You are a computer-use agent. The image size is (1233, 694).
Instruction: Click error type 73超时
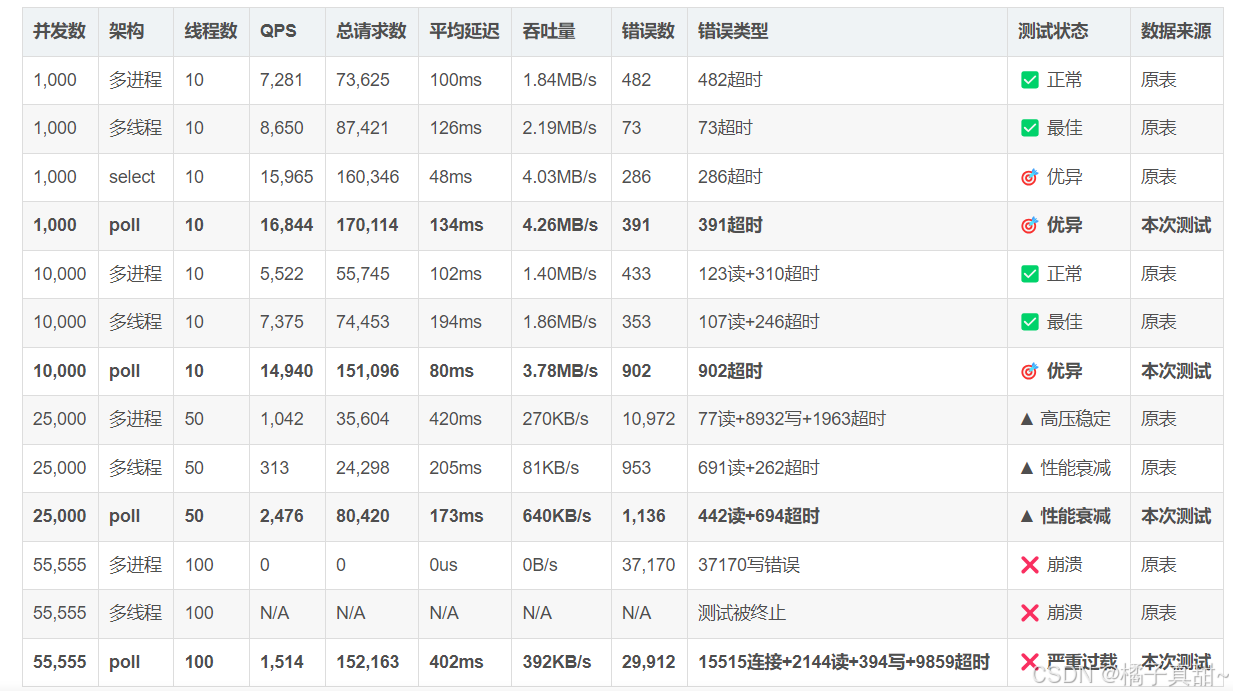click(x=725, y=128)
